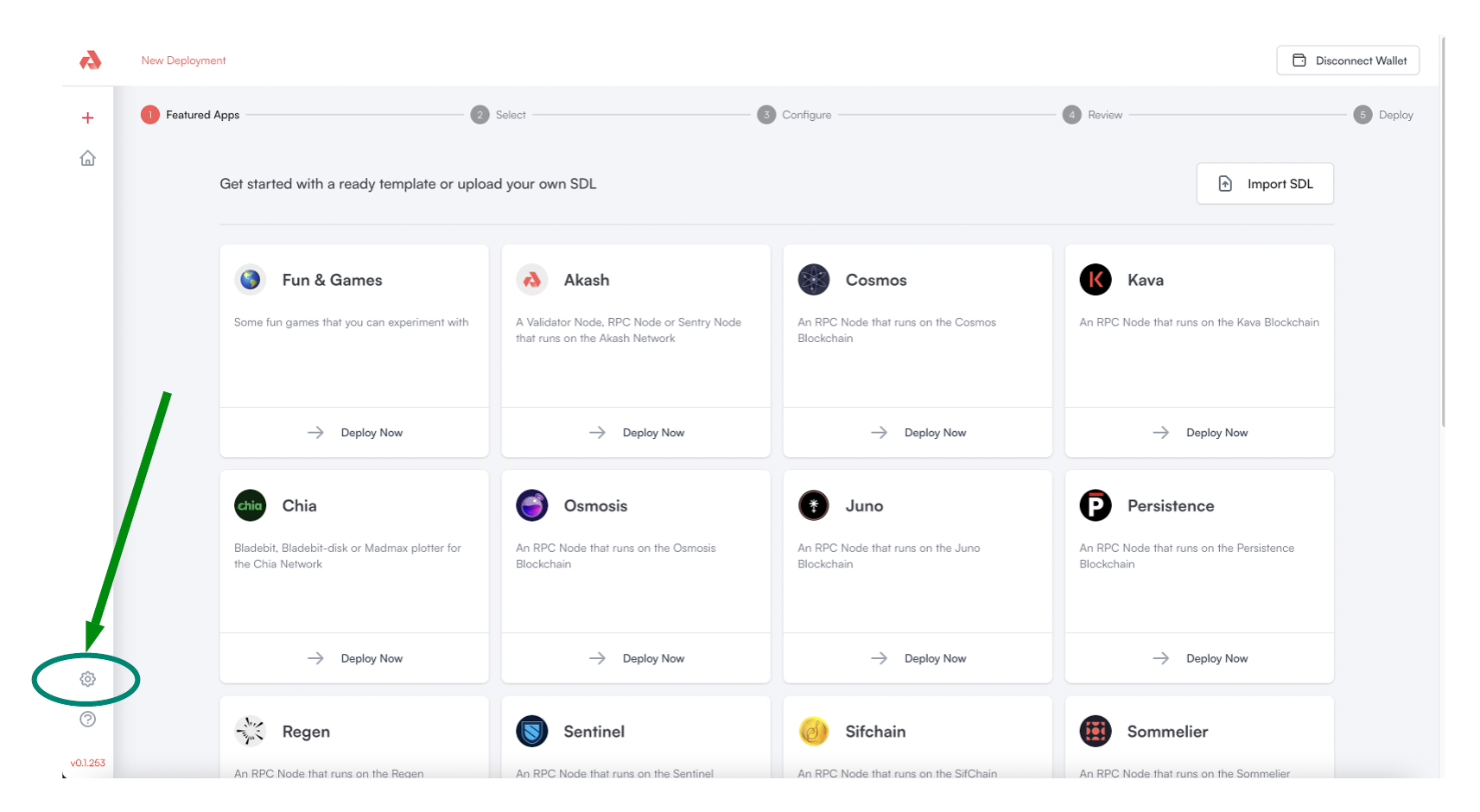This screenshot has height=812, width=1480.
Task: Click the plus new deployment sidebar icon
Action: (87, 117)
